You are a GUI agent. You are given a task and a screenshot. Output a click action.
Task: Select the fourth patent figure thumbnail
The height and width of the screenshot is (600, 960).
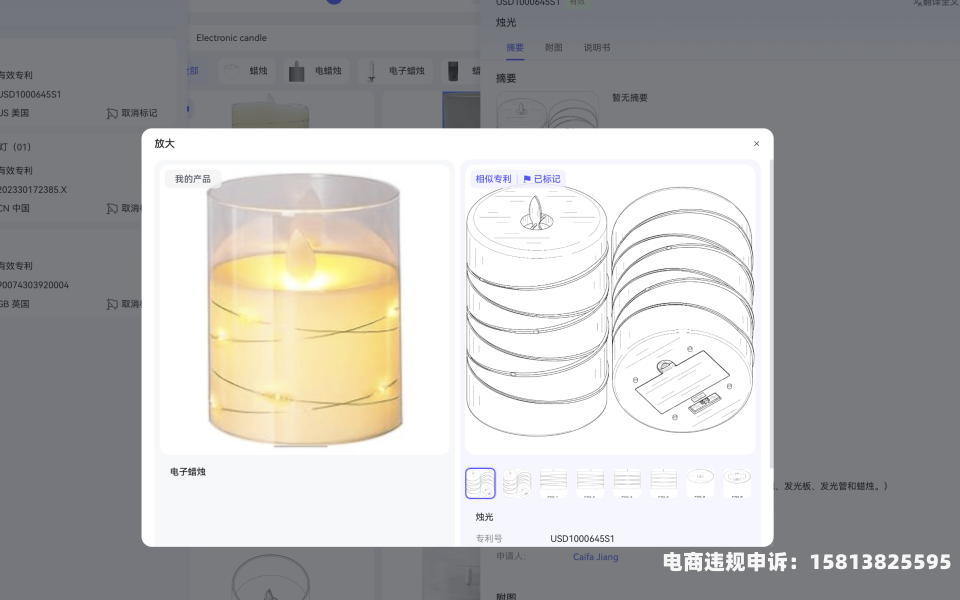590,483
